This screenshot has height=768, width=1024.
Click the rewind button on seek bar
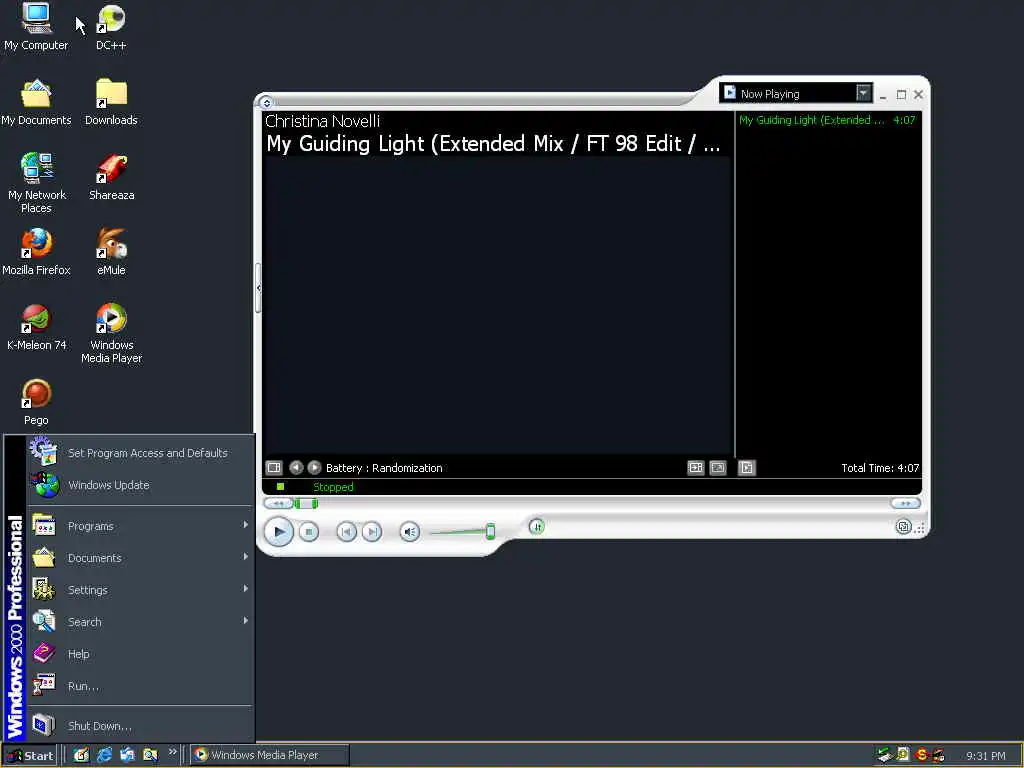[x=278, y=504]
